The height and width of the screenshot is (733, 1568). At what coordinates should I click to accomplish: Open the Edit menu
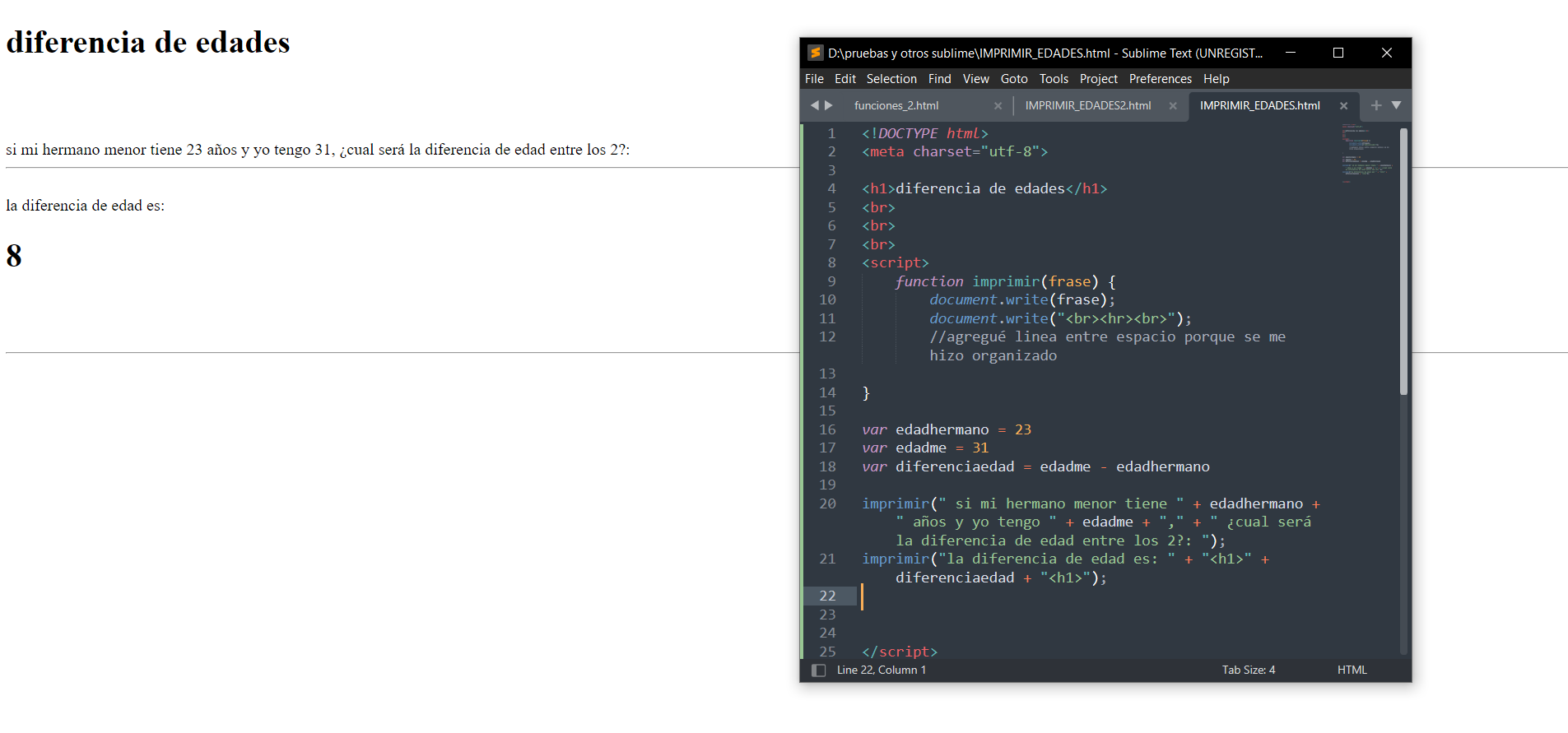[x=845, y=79]
